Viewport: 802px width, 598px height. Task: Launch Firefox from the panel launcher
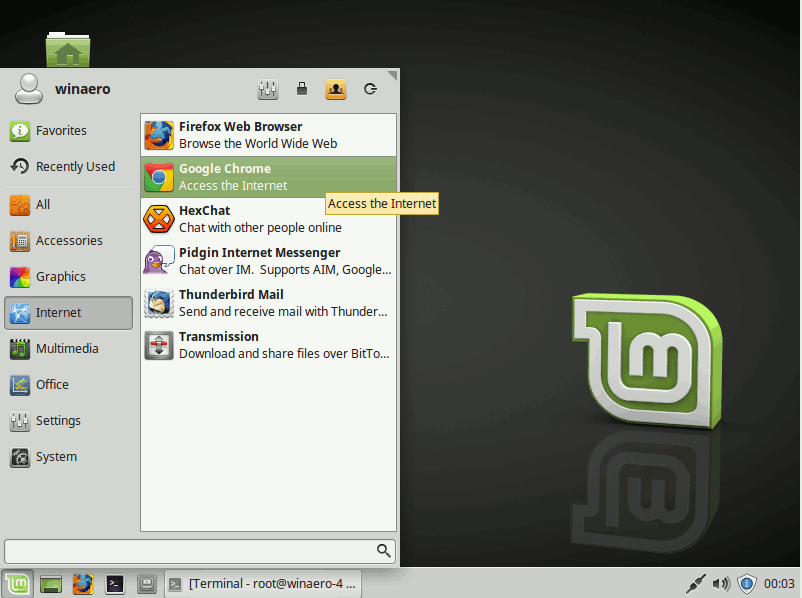(x=83, y=584)
